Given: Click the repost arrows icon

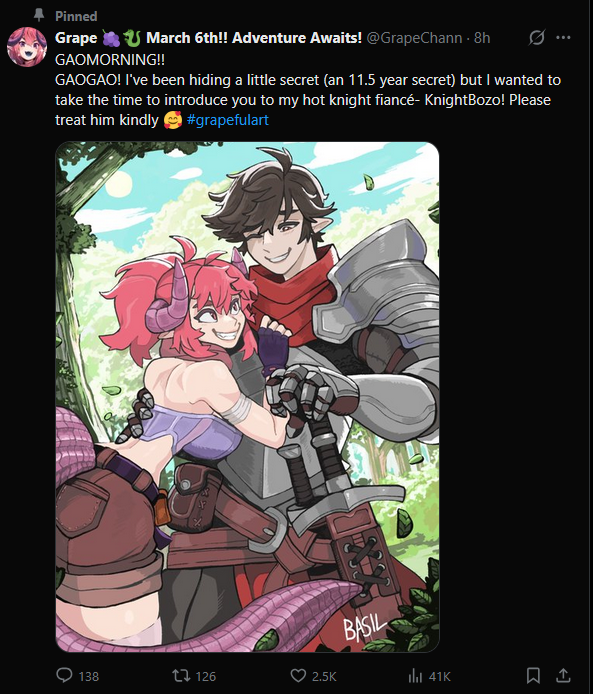Looking at the screenshot, I should tap(181, 675).
